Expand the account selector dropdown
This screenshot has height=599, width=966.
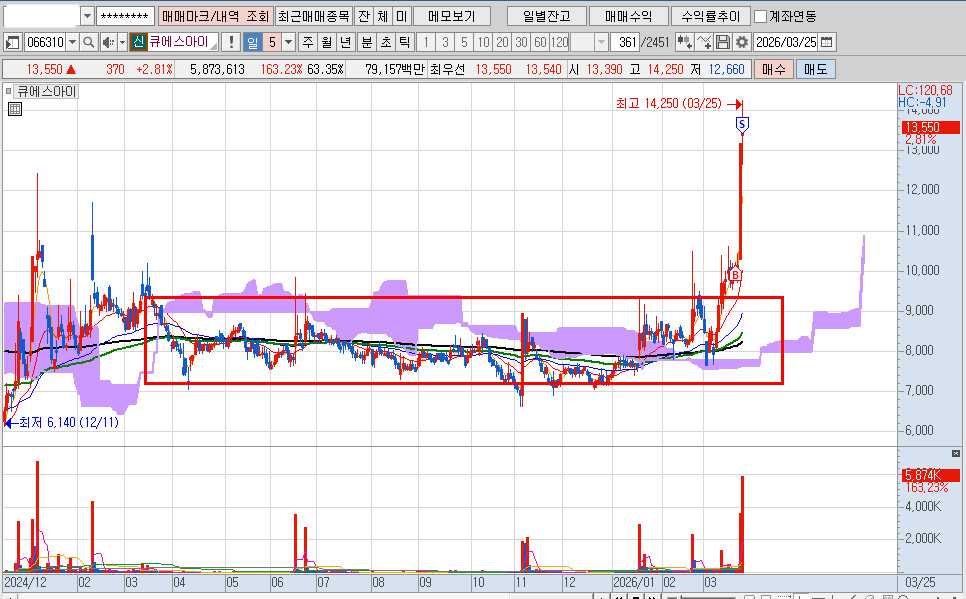86,16
